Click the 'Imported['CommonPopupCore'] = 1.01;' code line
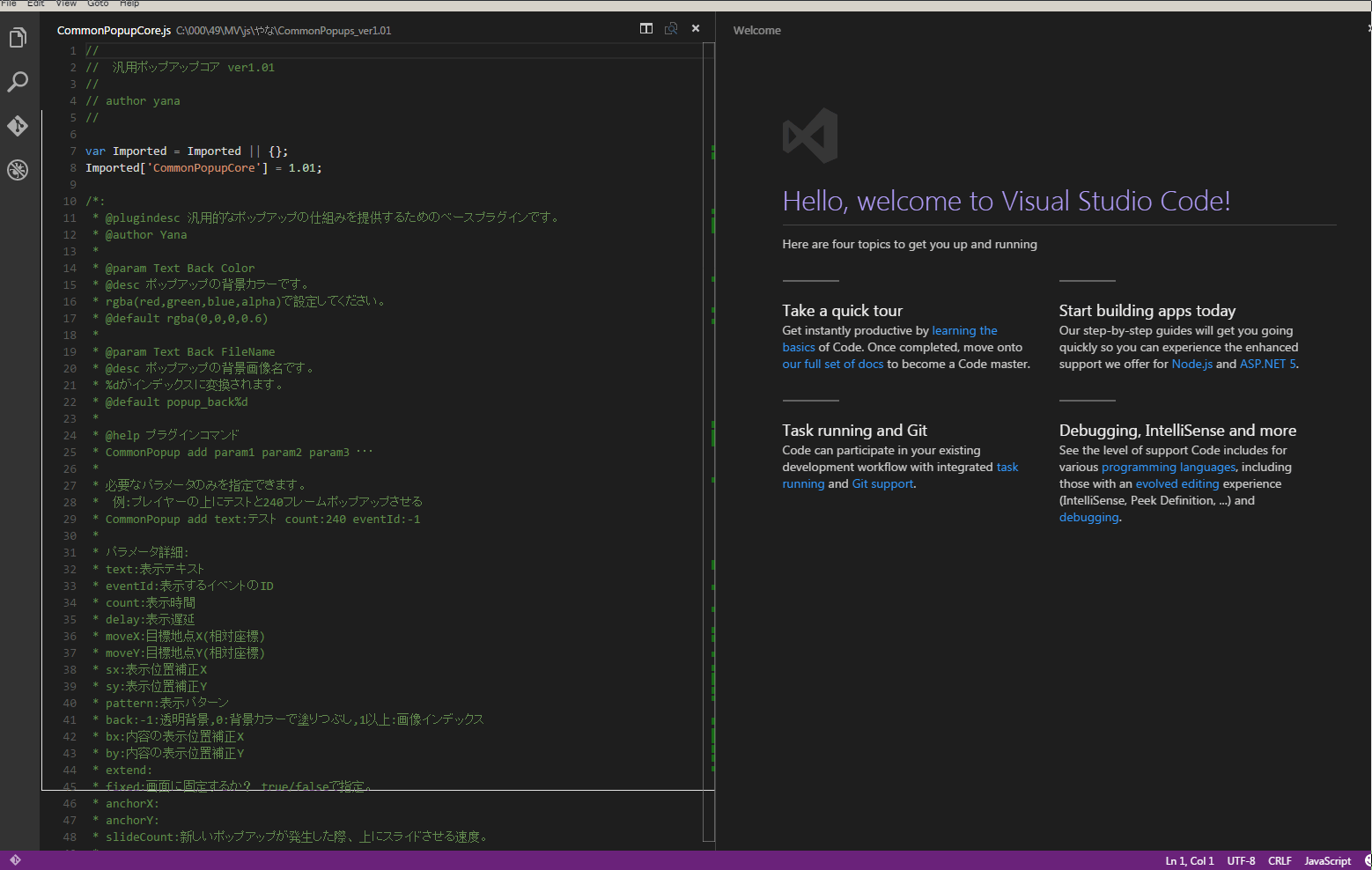 [x=203, y=168]
